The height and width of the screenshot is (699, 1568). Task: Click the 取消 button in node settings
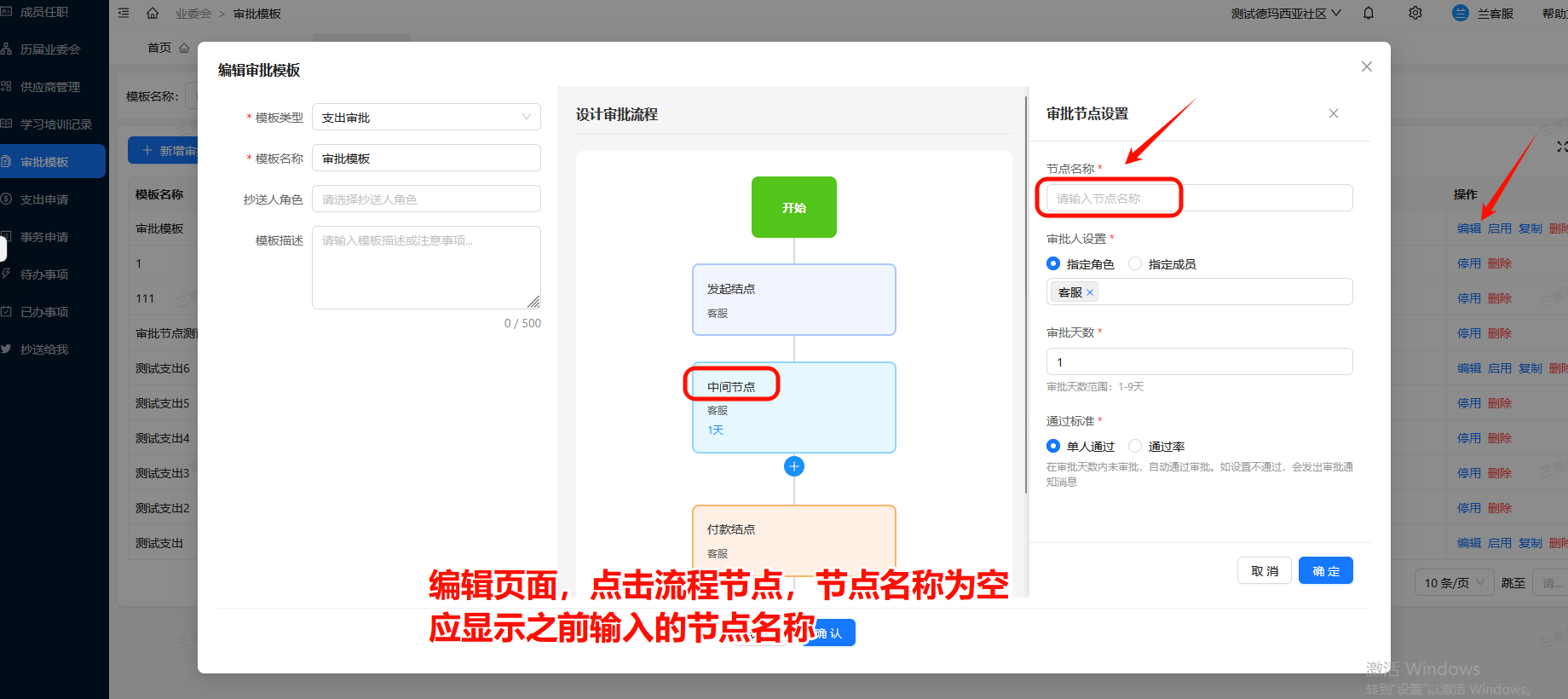(x=1265, y=570)
